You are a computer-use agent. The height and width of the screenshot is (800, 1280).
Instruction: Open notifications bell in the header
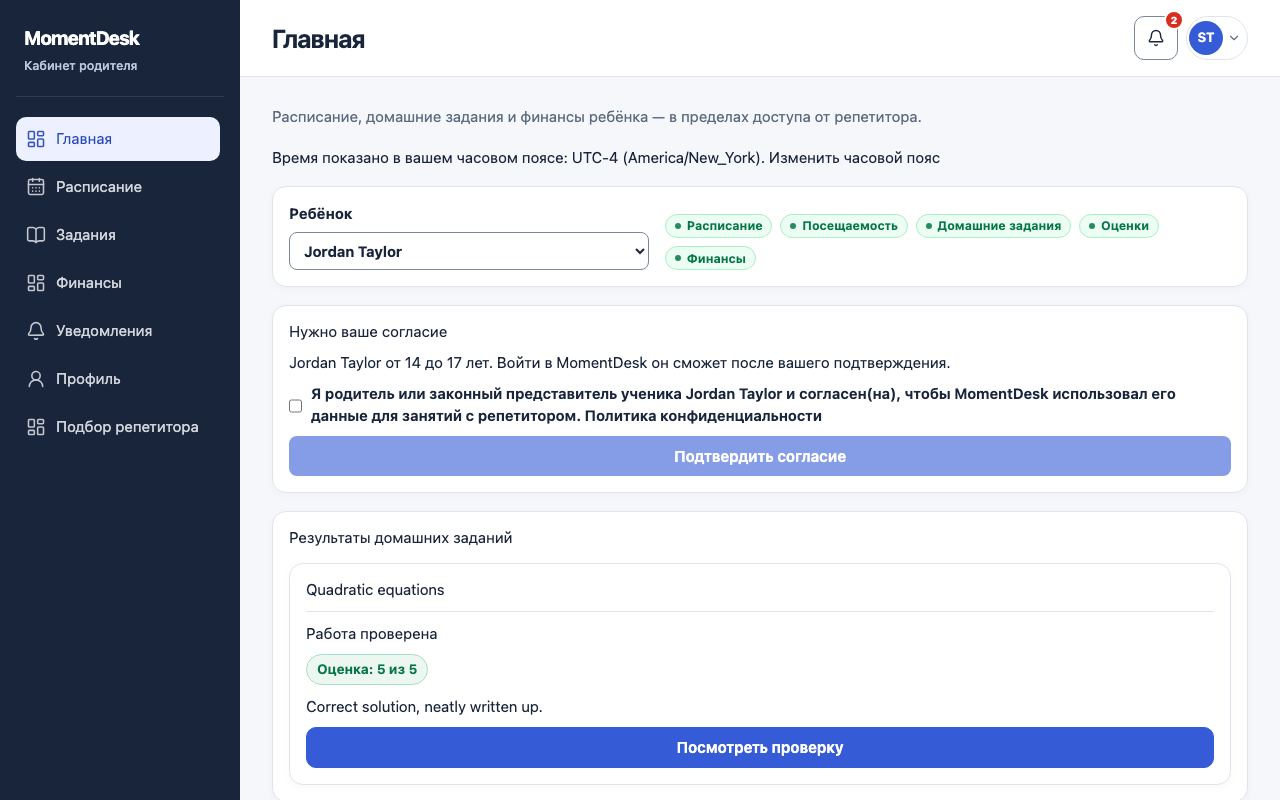coord(1156,38)
